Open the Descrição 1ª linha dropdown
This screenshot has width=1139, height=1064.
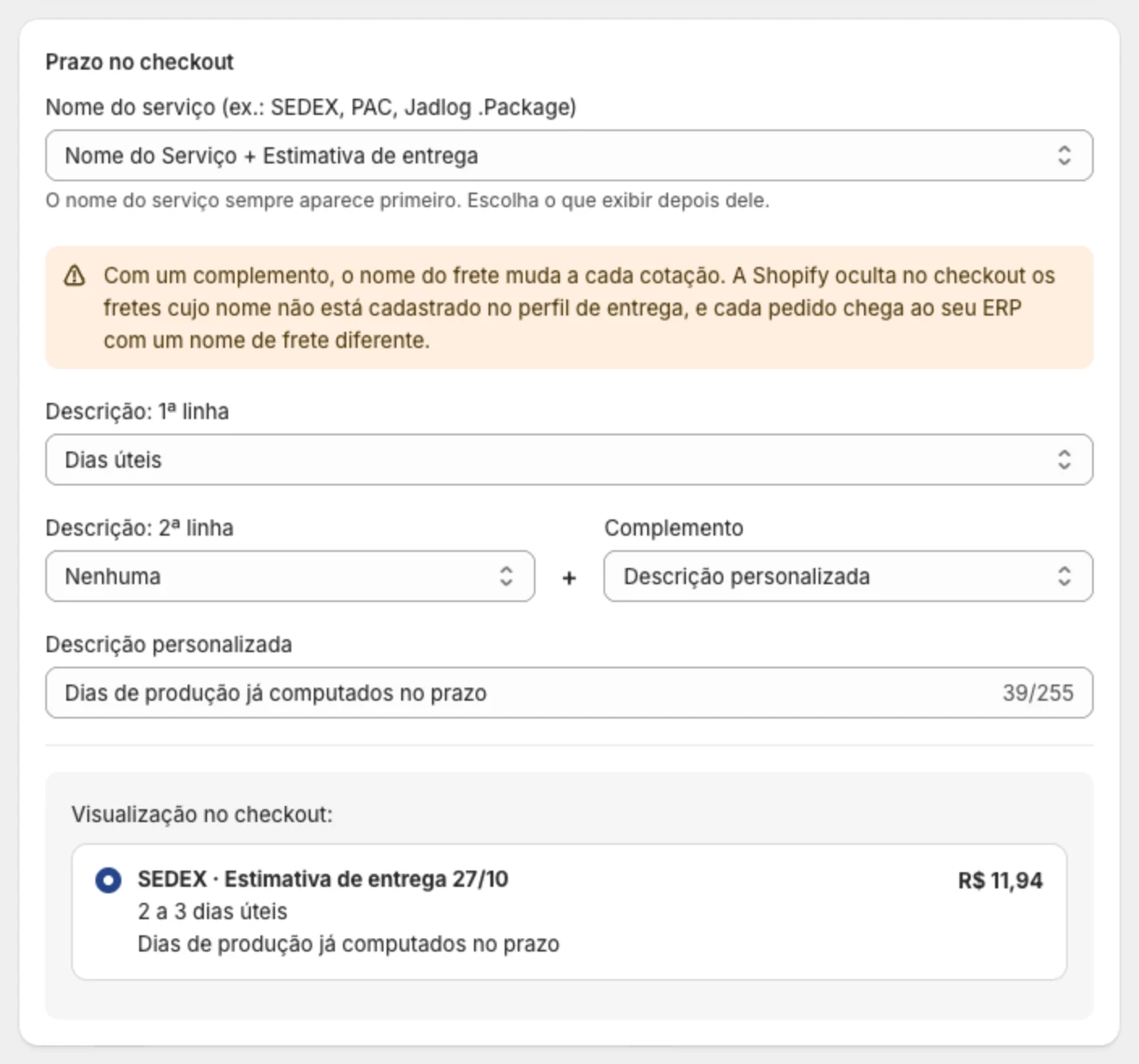(569, 460)
